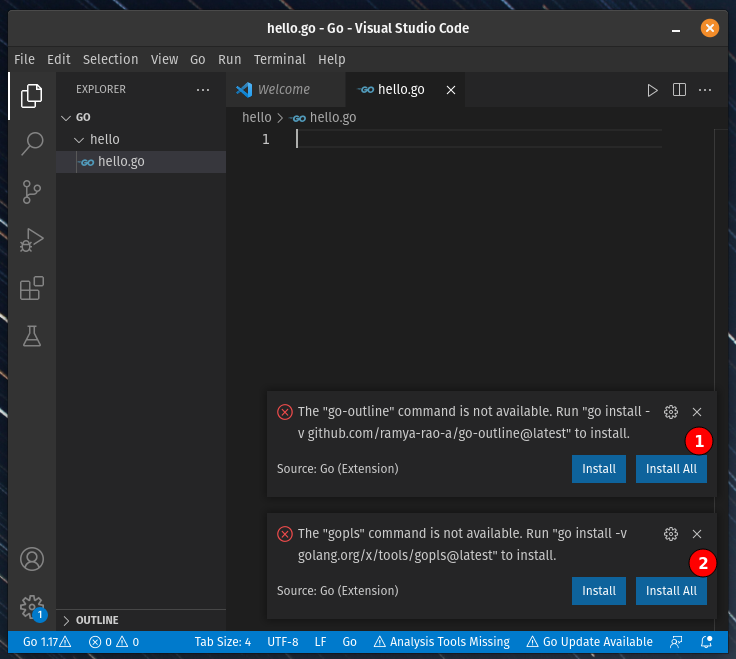Click the feedback icon in status bar
Screen dimensions: 736x659
[676, 642]
